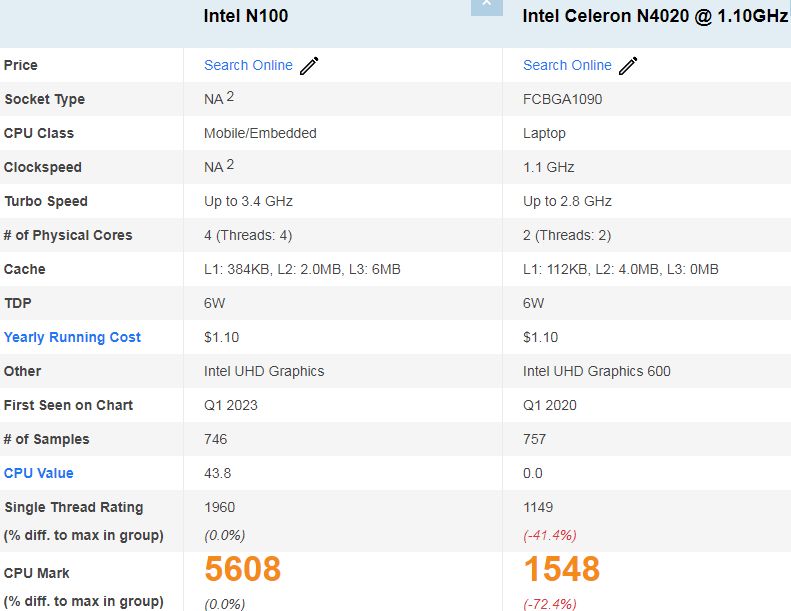Click the Turbo Speed row label

46,201
